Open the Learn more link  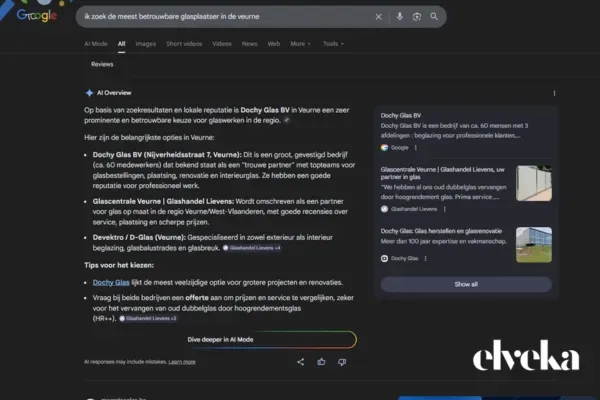[182, 362]
